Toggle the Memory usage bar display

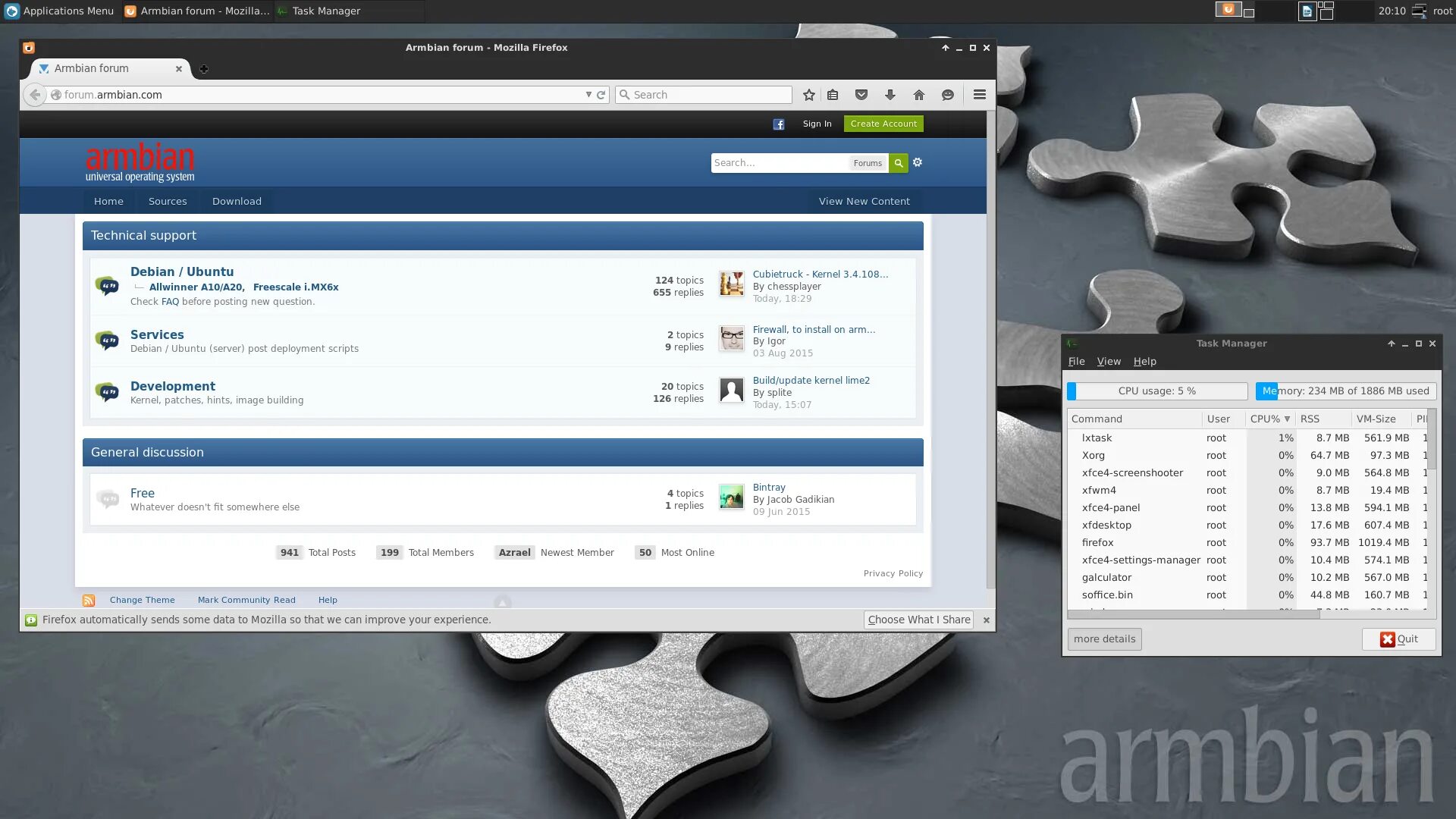(1345, 390)
